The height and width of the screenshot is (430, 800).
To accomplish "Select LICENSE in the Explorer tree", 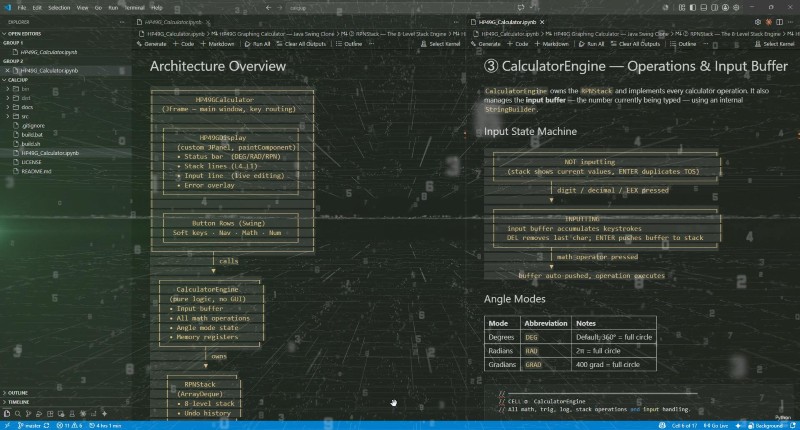I will tap(31, 162).
